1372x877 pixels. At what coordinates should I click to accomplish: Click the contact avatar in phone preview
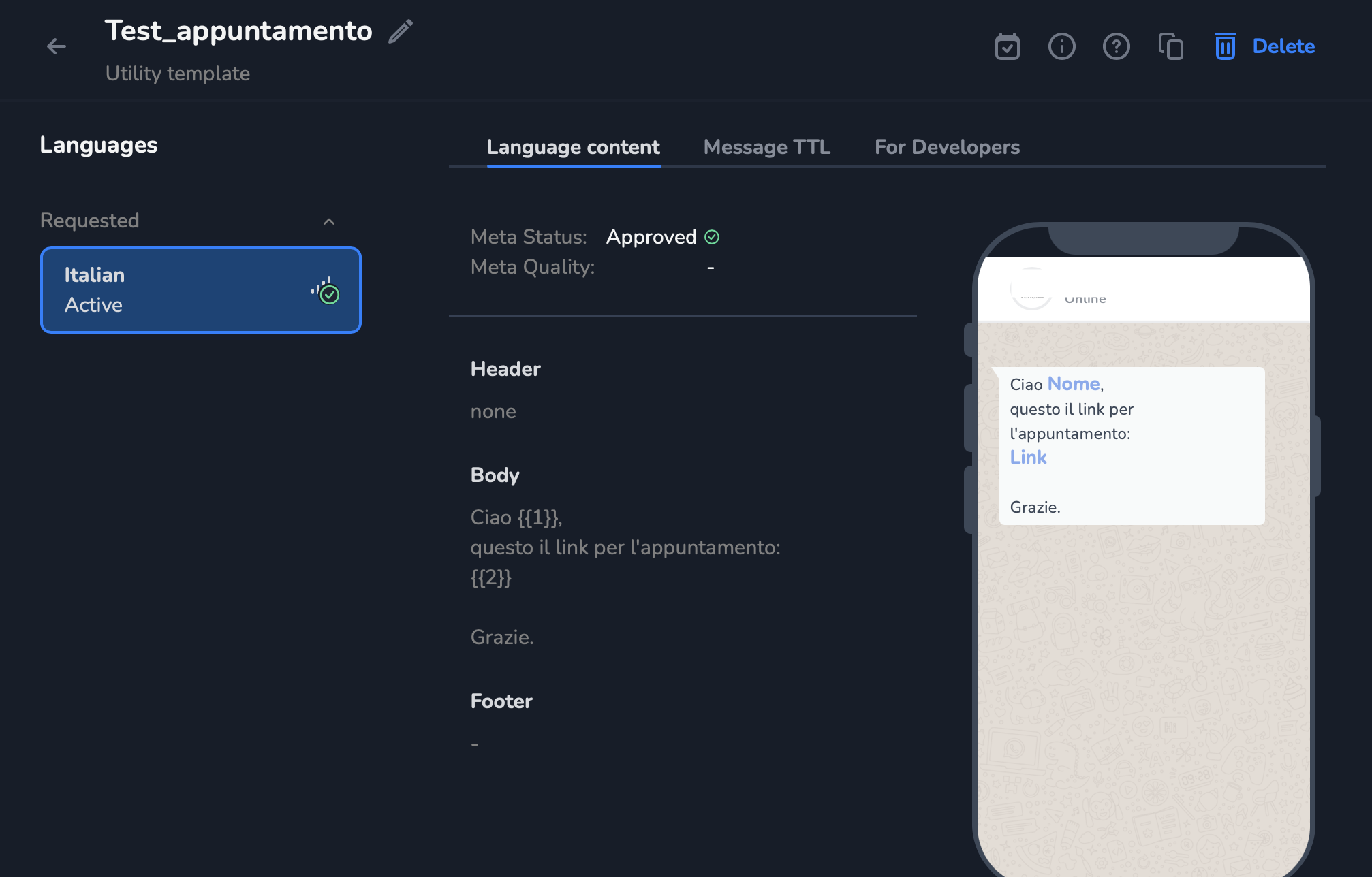1032,289
